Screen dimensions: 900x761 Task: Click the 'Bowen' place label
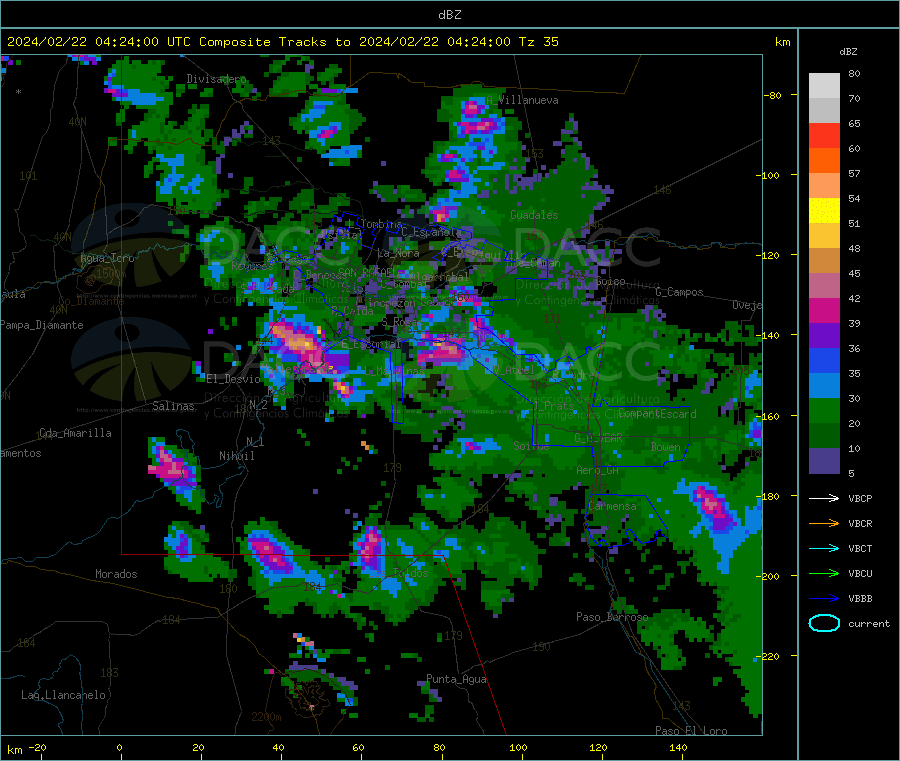(x=666, y=446)
